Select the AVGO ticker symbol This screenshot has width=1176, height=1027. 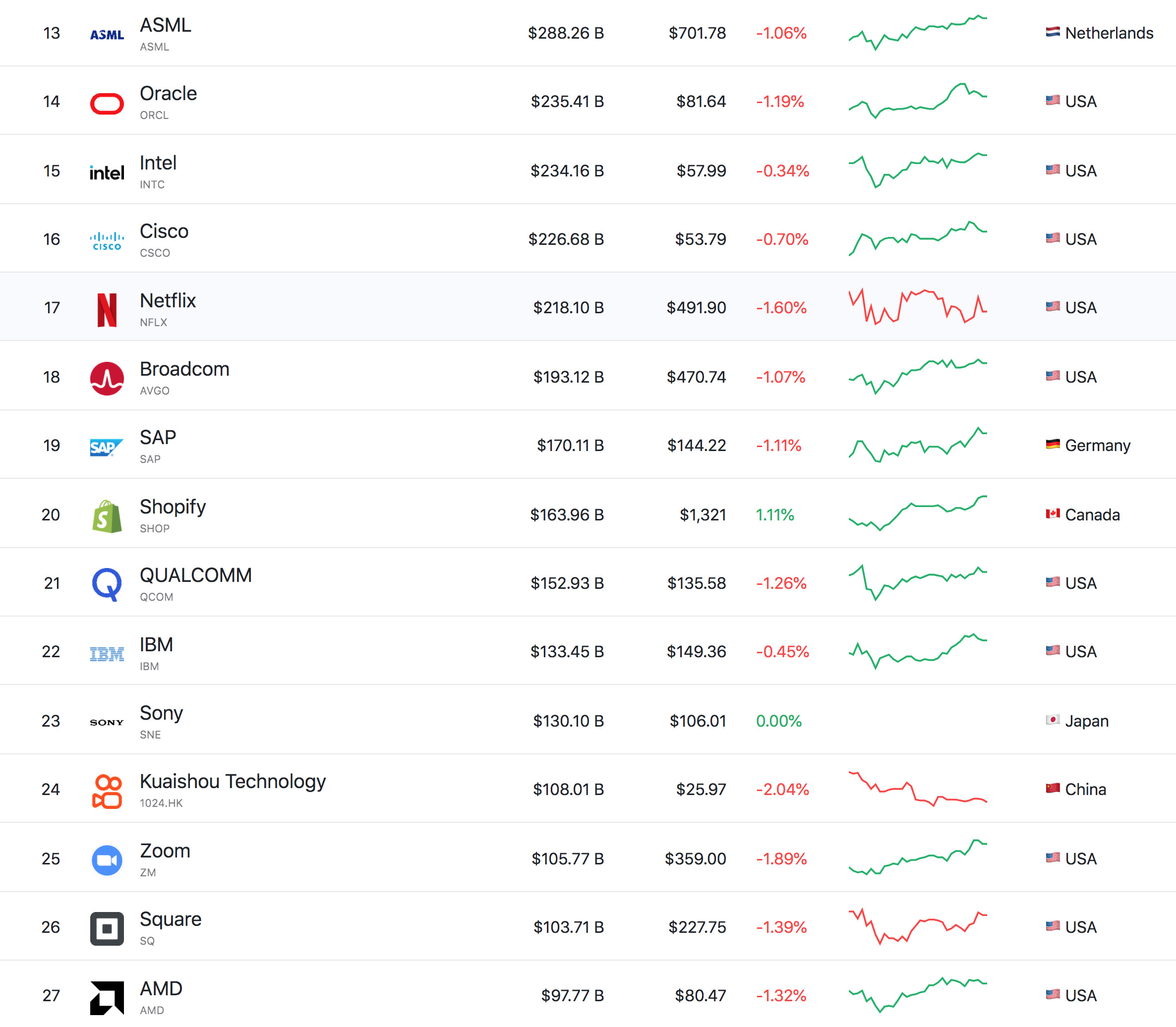[x=155, y=391]
